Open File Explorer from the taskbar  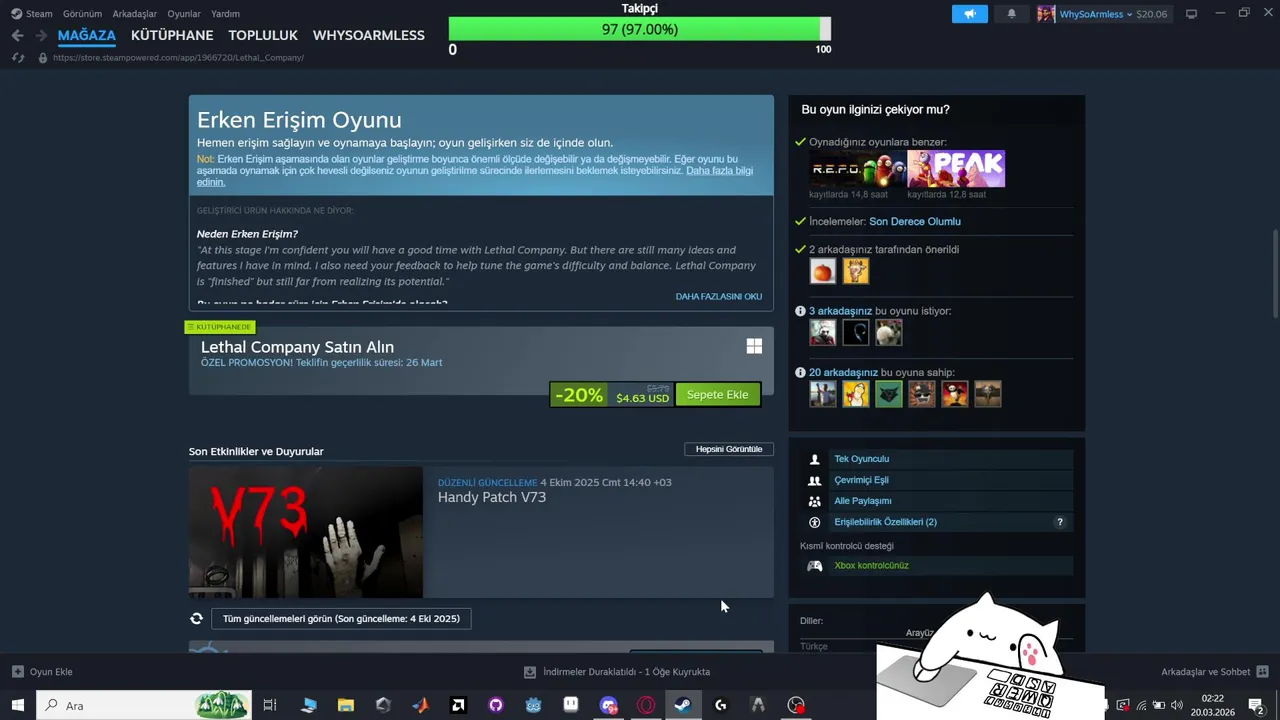tap(346, 705)
